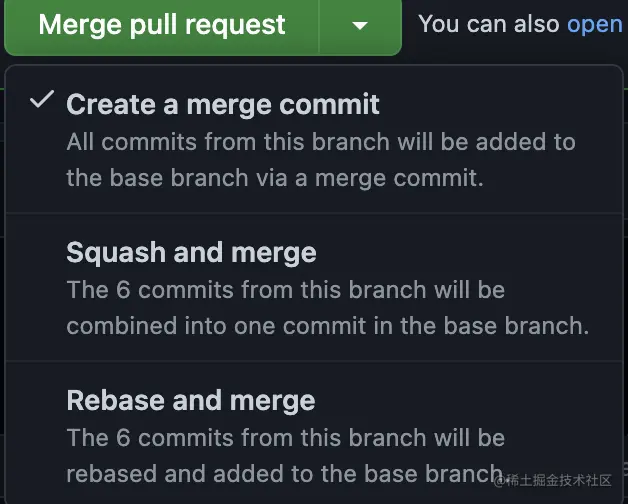Screen dimensions: 628x504
Task: Pick the "Rebase and merge" option
Action: point(190,401)
